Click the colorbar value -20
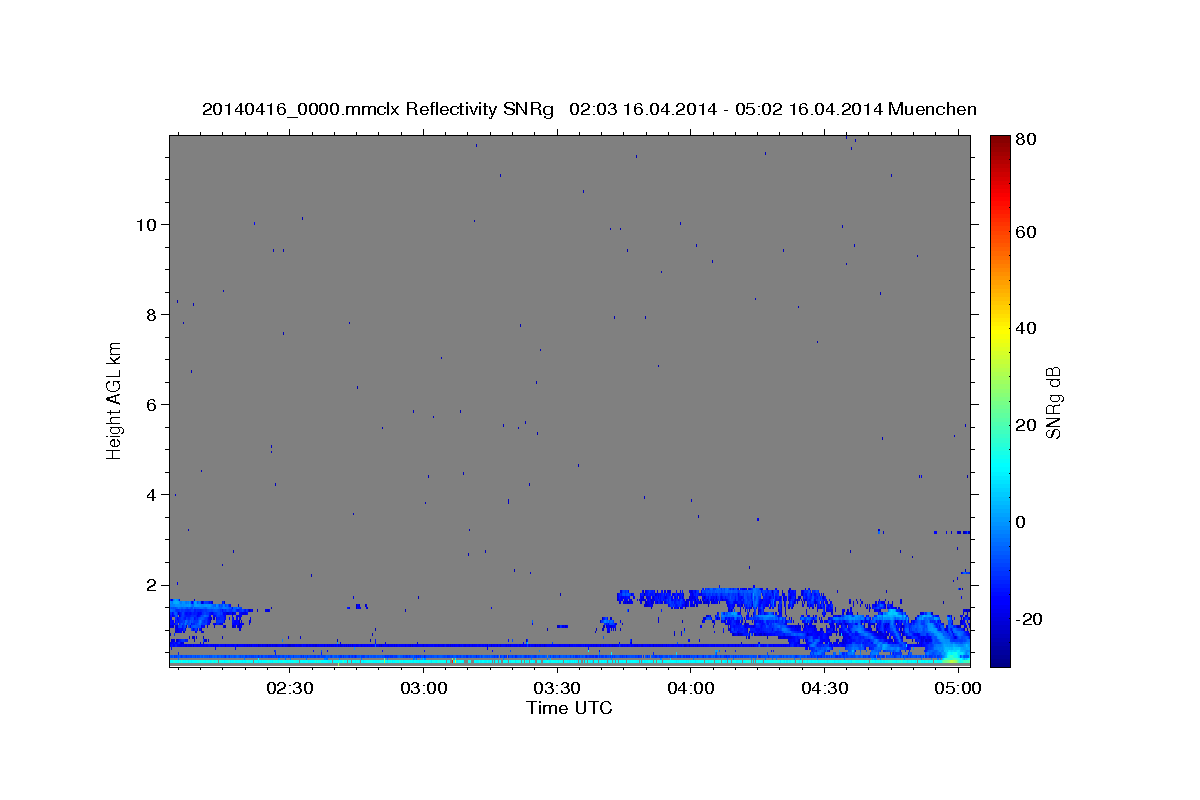This screenshot has height=800, width=1200. pyautogui.click(x=1029, y=619)
